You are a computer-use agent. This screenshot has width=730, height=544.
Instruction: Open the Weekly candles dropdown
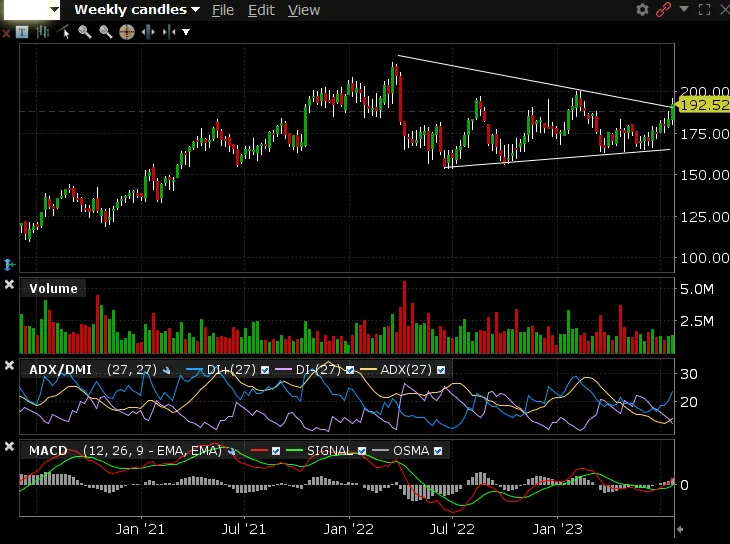tap(137, 10)
